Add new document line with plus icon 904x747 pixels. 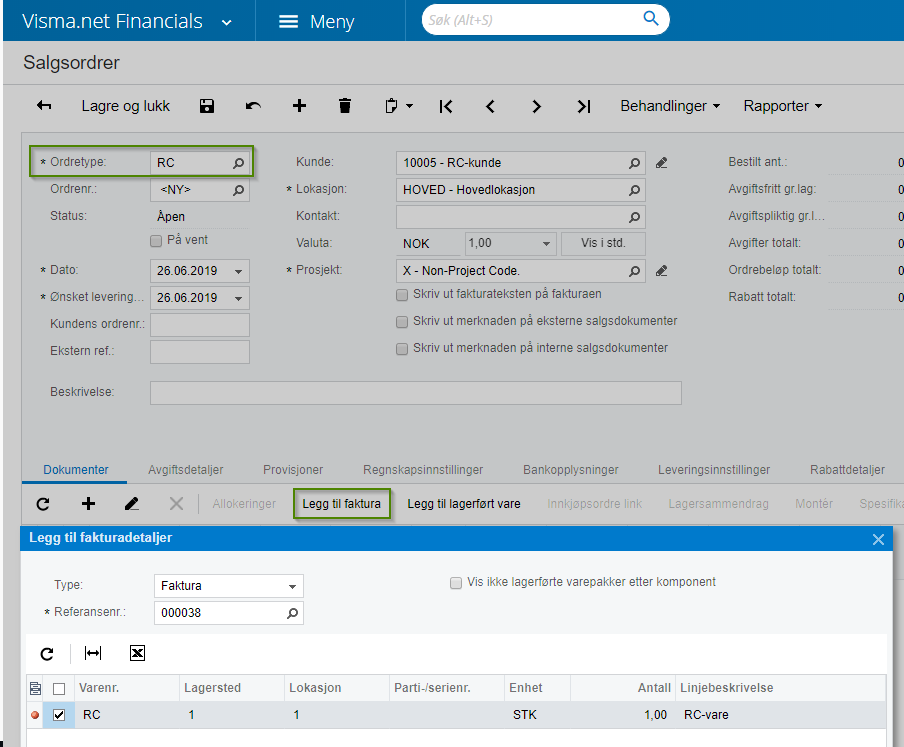(88, 504)
